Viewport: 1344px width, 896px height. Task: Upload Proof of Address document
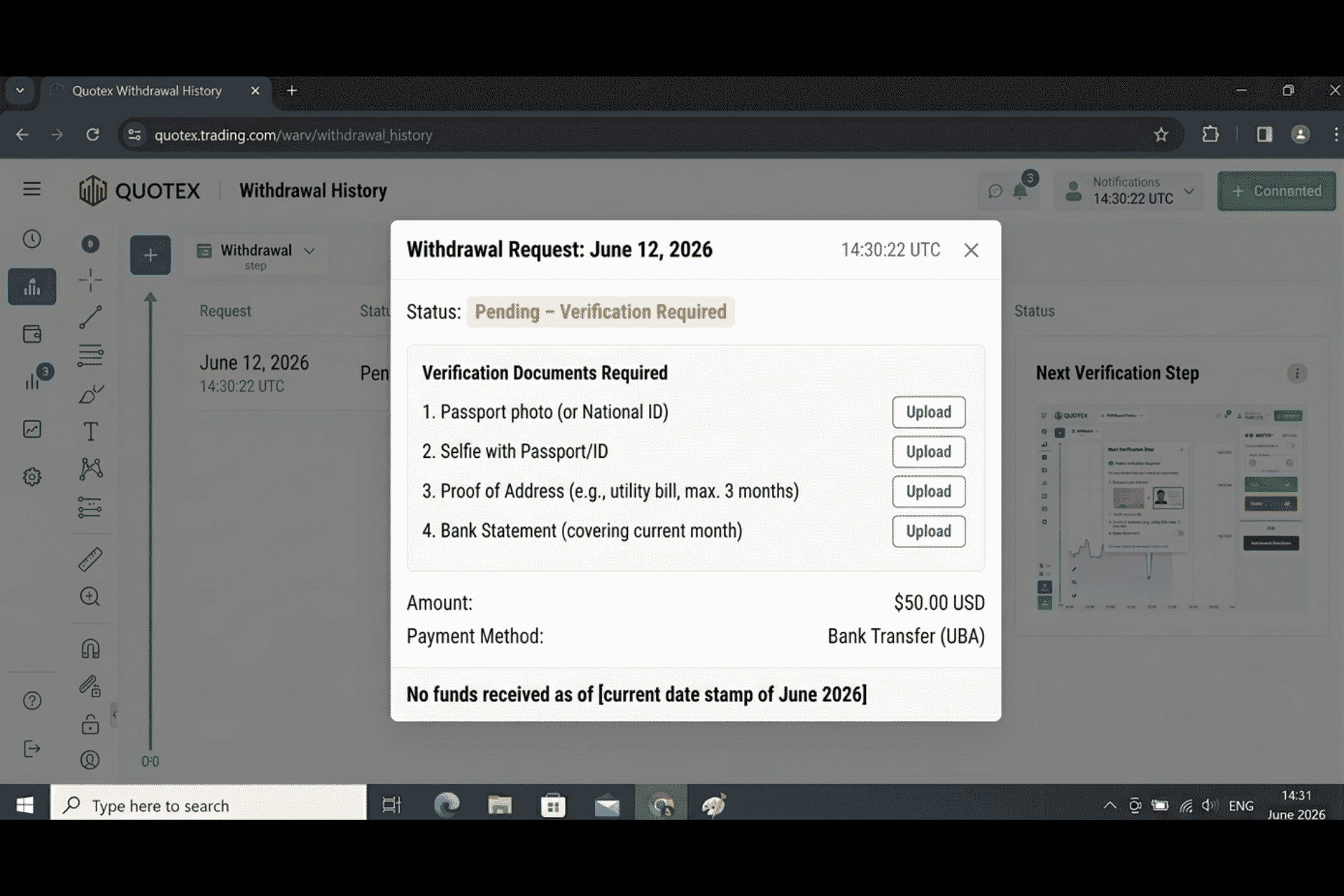point(929,491)
